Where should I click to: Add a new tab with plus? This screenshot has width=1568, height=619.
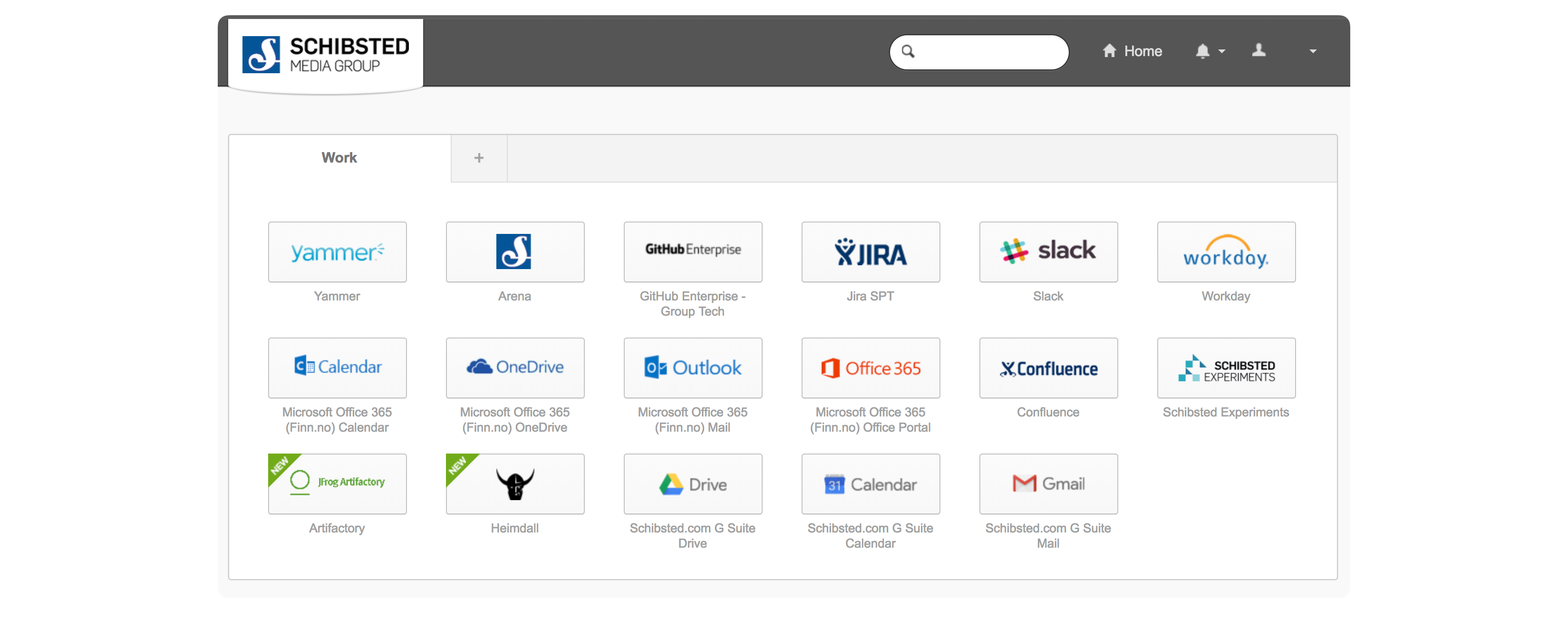tap(479, 158)
